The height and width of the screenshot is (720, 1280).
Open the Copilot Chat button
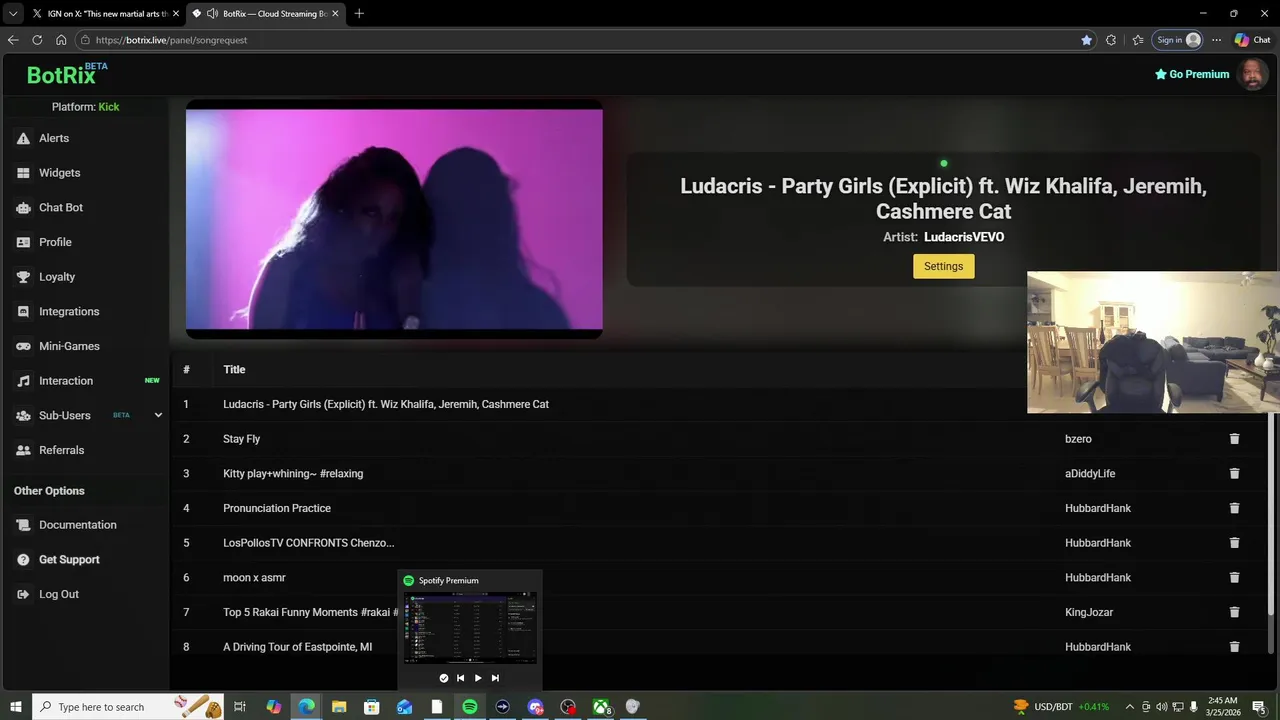1252,40
